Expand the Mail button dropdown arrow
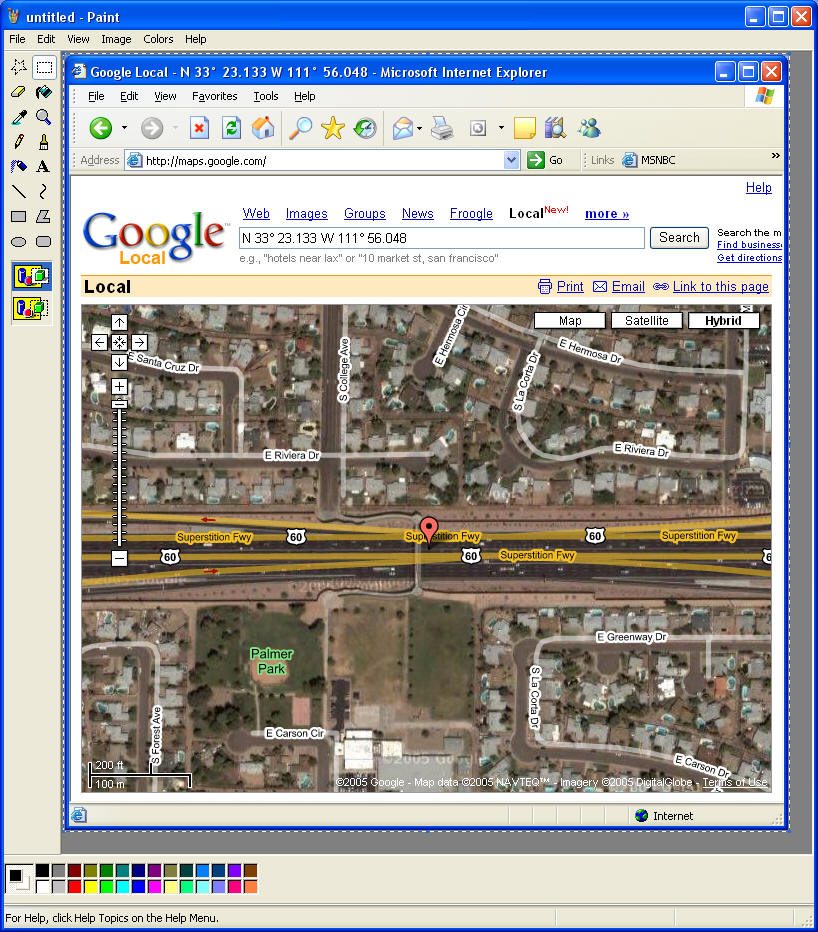The height and width of the screenshot is (932, 818). click(x=420, y=128)
